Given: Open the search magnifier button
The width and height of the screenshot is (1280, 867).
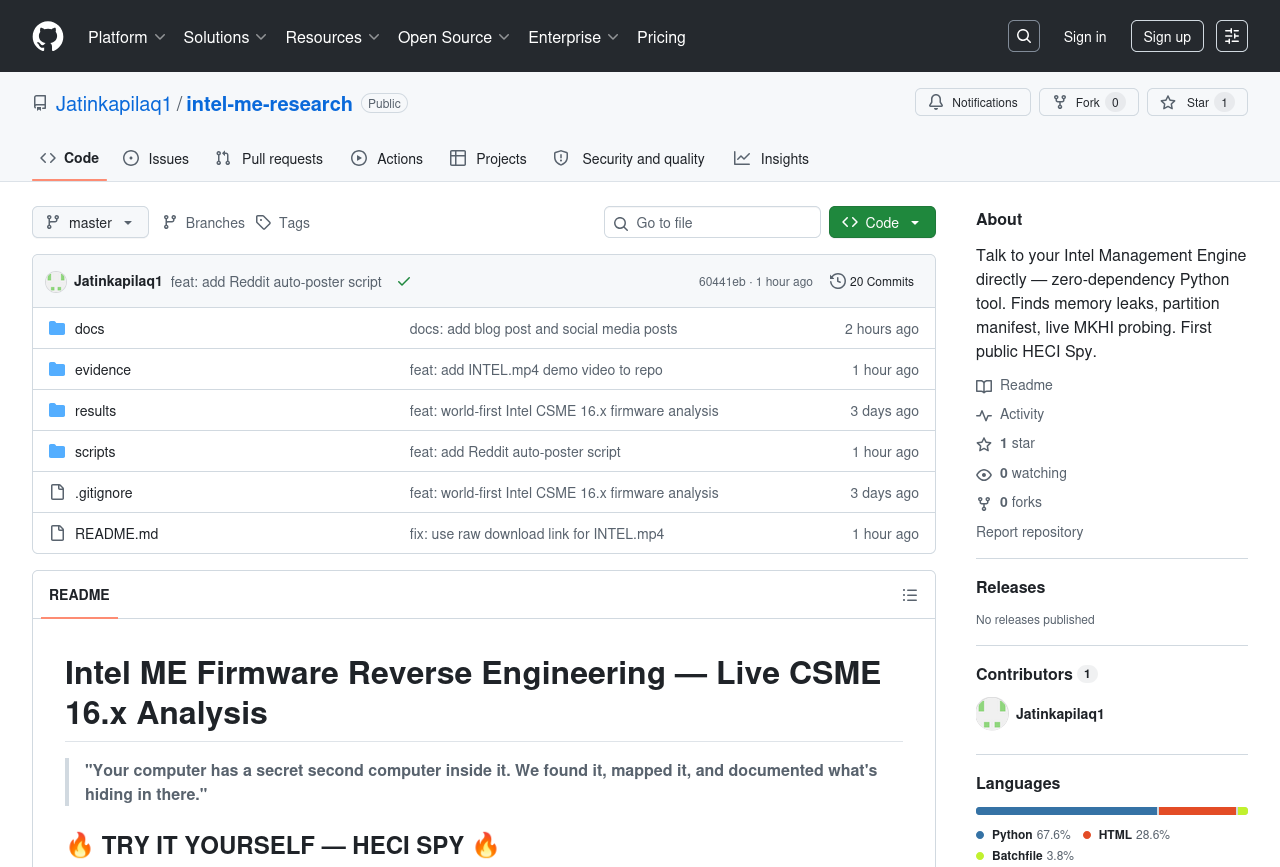Looking at the screenshot, I should [1024, 36].
